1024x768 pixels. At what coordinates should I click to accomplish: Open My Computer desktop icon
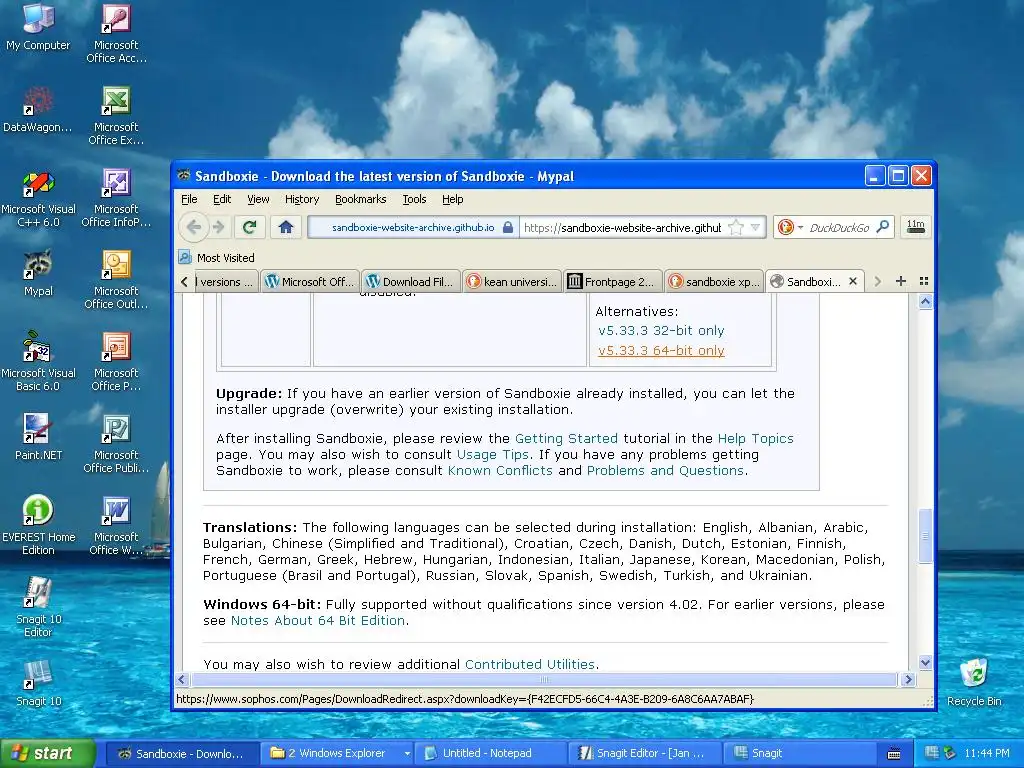(38, 27)
